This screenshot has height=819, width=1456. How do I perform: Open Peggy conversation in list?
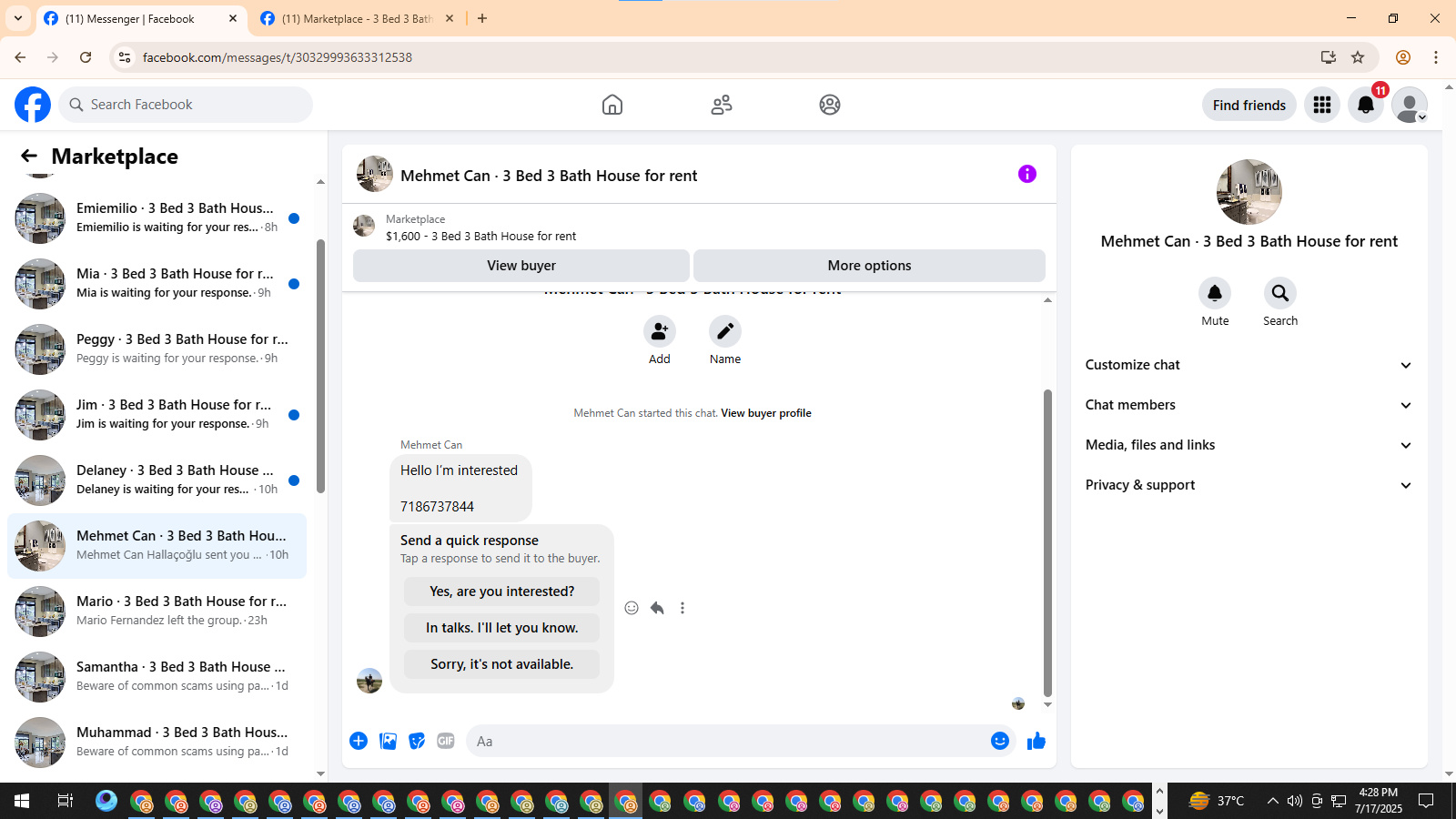(157, 349)
